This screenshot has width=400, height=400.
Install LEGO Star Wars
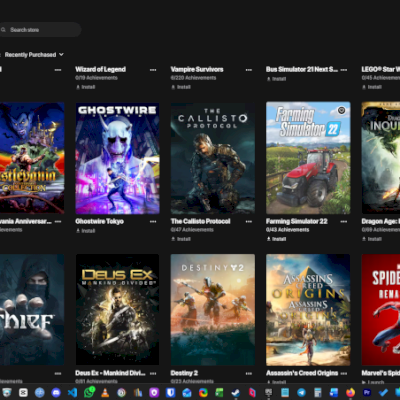pos(372,87)
